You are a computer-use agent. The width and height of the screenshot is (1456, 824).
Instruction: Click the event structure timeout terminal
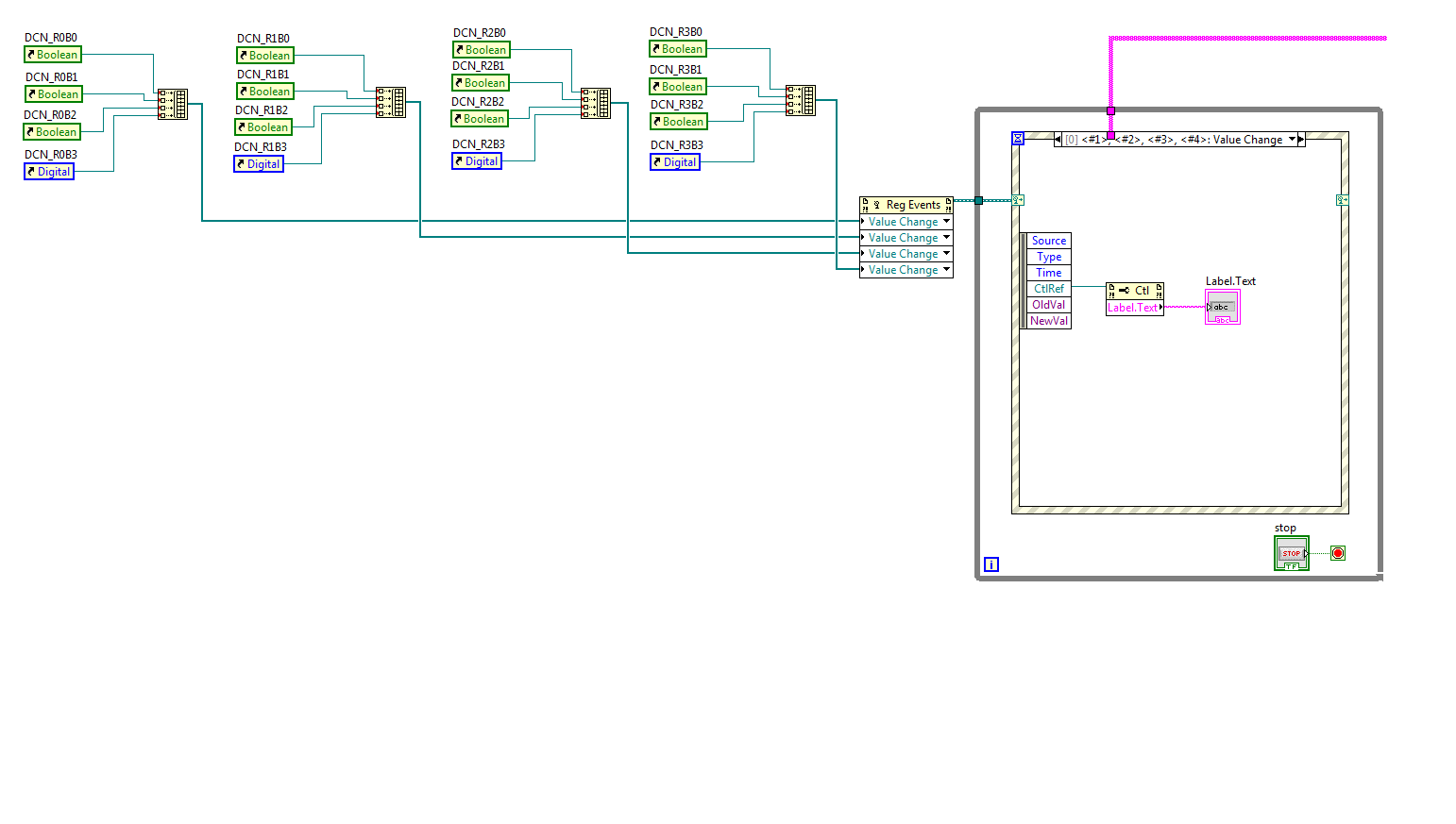[x=1018, y=139]
